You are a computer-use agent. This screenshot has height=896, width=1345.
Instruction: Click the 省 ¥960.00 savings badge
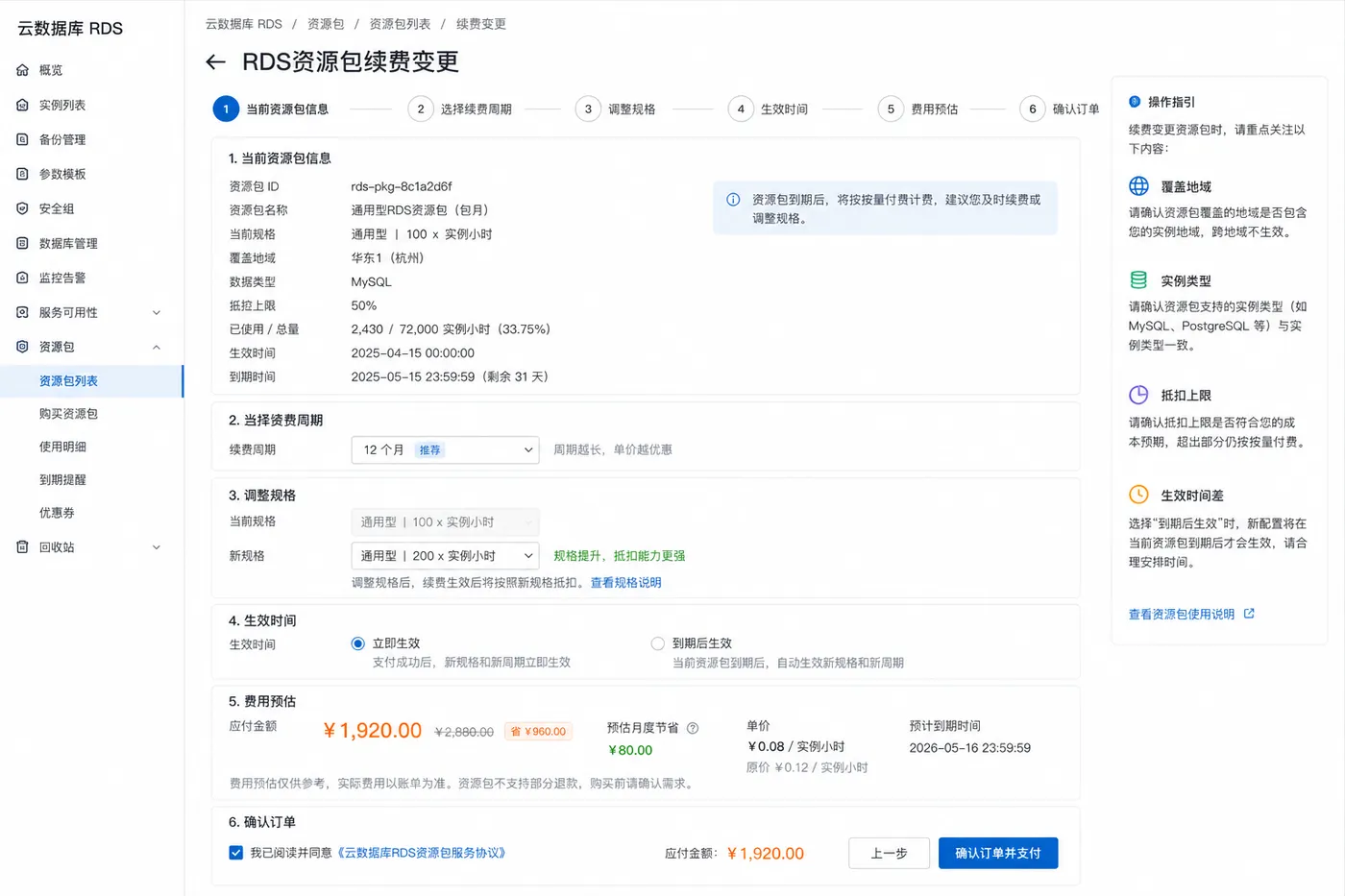coord(538,732)
